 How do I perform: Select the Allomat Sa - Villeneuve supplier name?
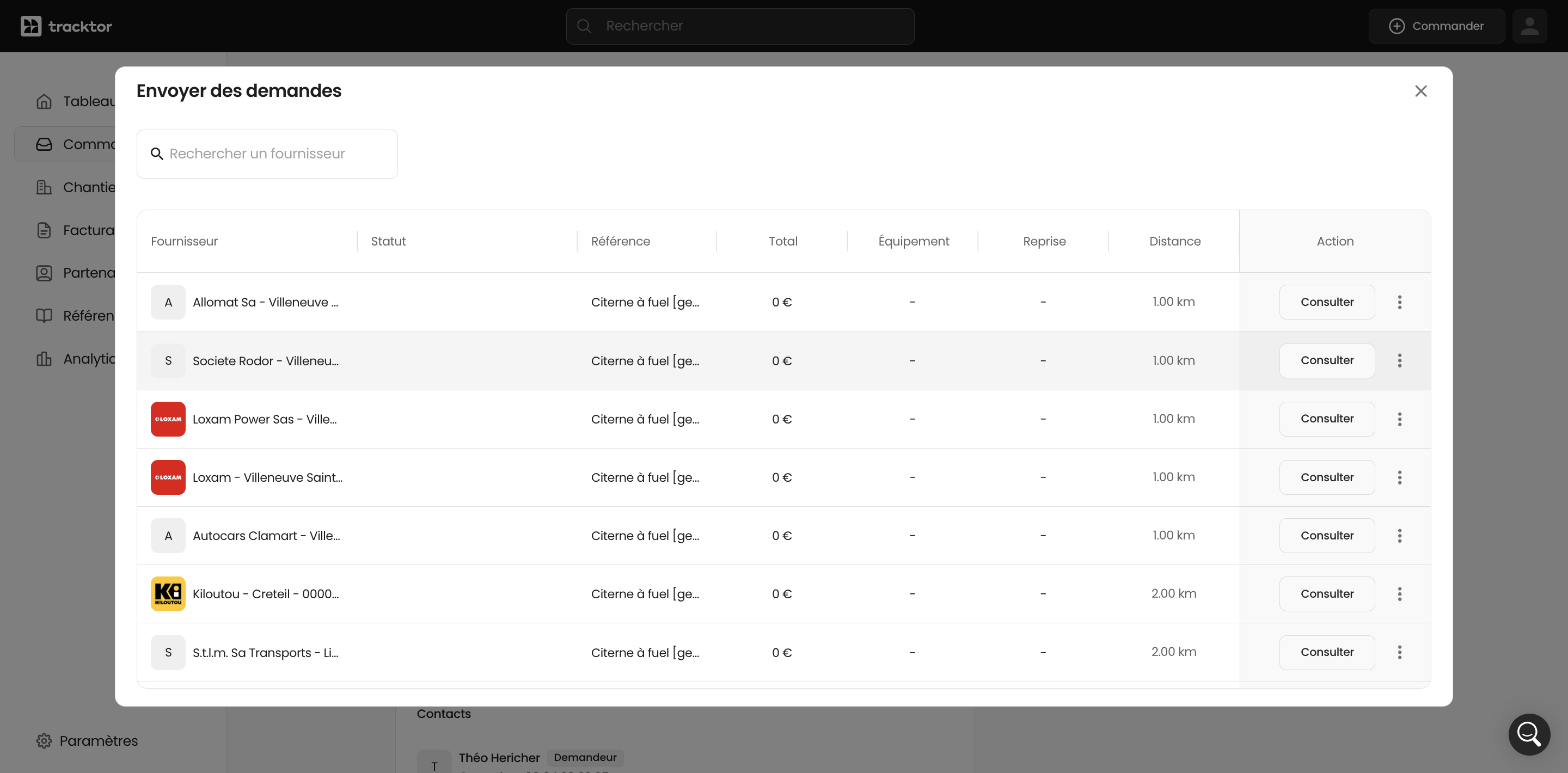point(265,302)
